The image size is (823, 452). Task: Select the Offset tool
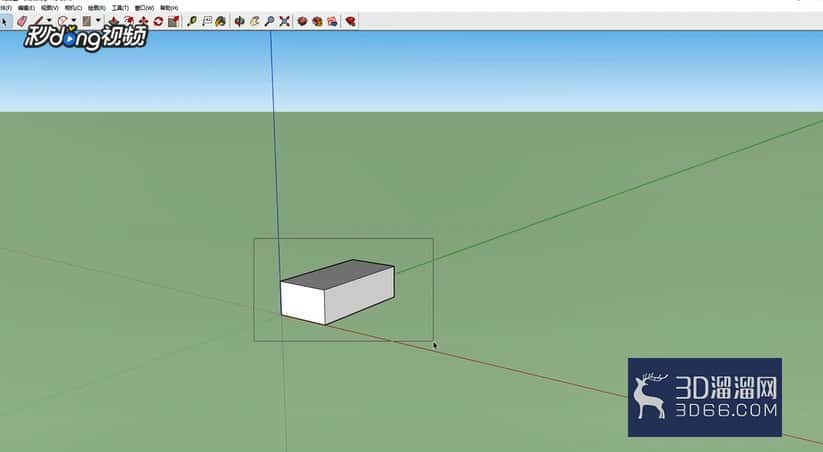(x=128, y=22)
